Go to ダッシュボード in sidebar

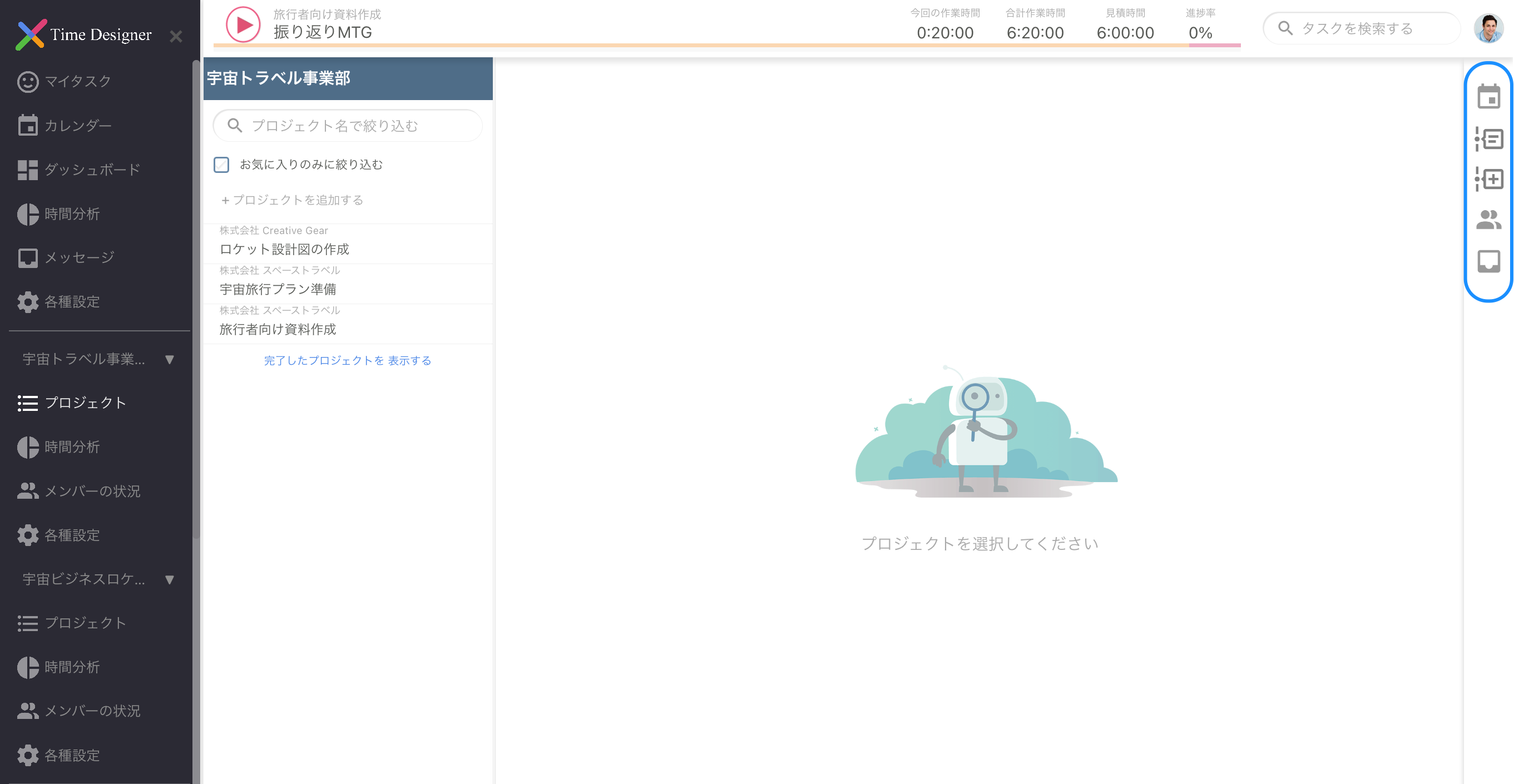coord(92,170)
